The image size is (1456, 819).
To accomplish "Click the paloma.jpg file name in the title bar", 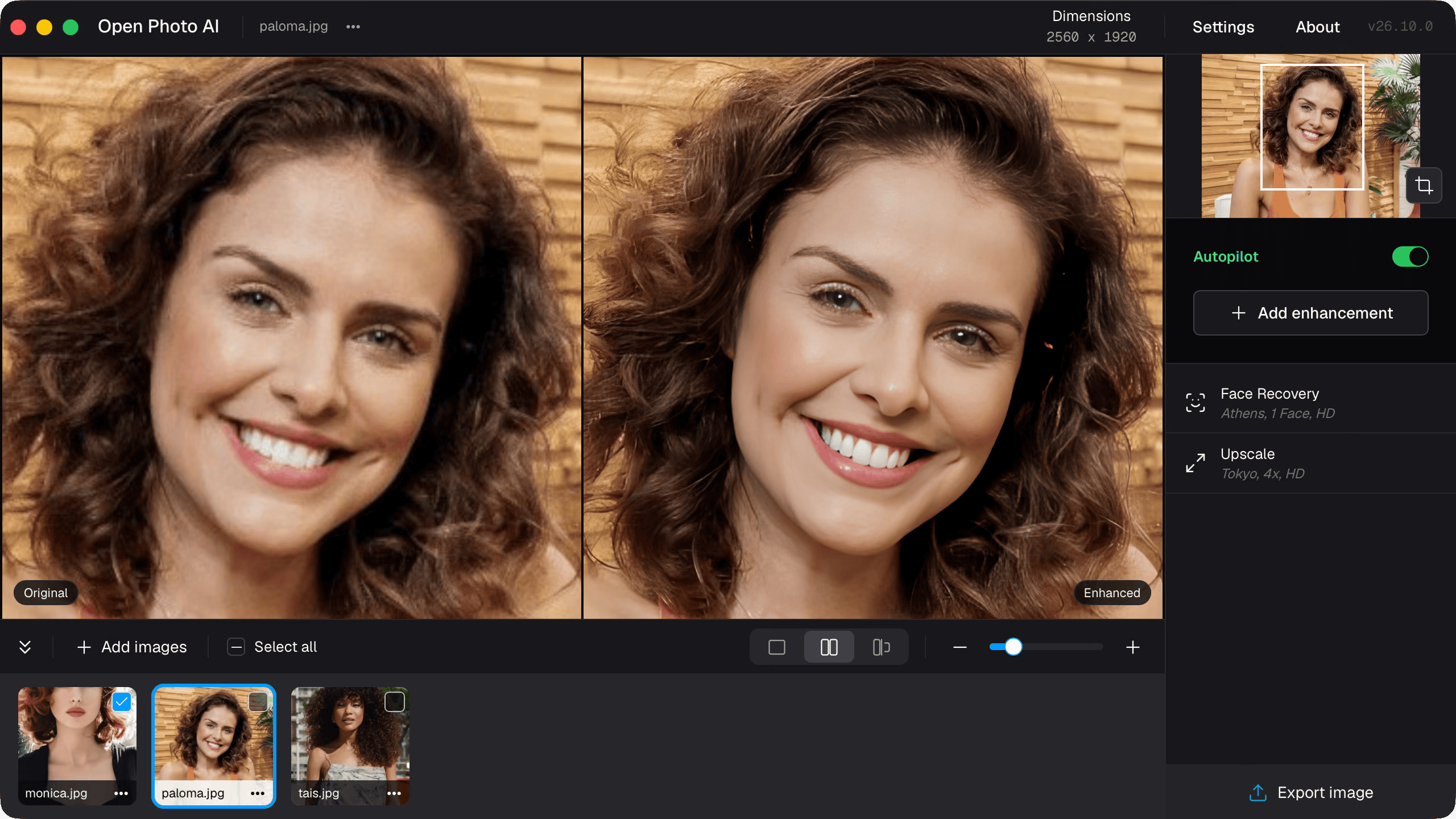I will click(x=293, y=27).
